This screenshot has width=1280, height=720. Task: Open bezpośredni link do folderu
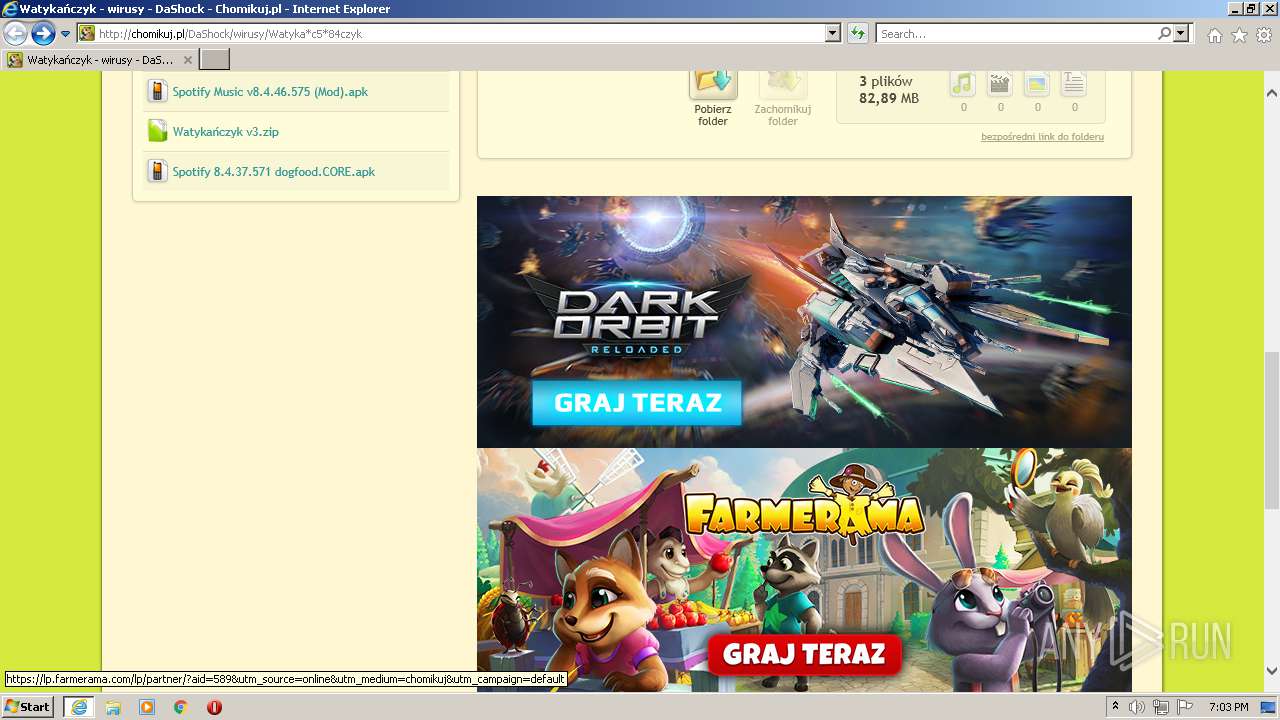click(x=1042, y=137)
